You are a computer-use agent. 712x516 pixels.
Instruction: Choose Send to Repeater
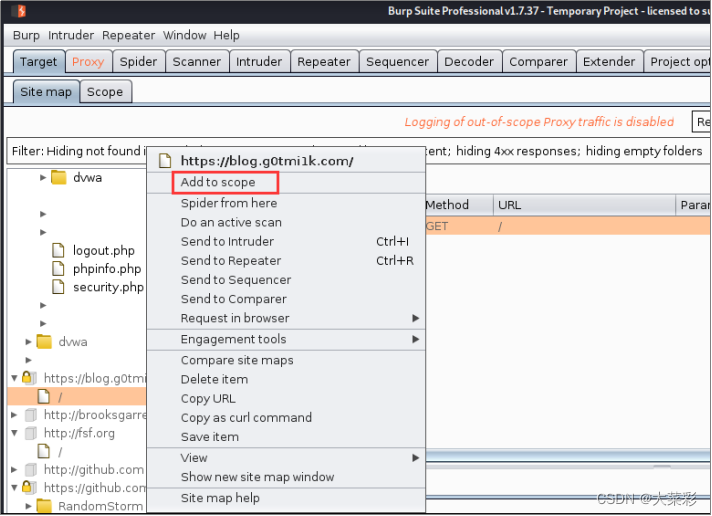coord(286,261)
